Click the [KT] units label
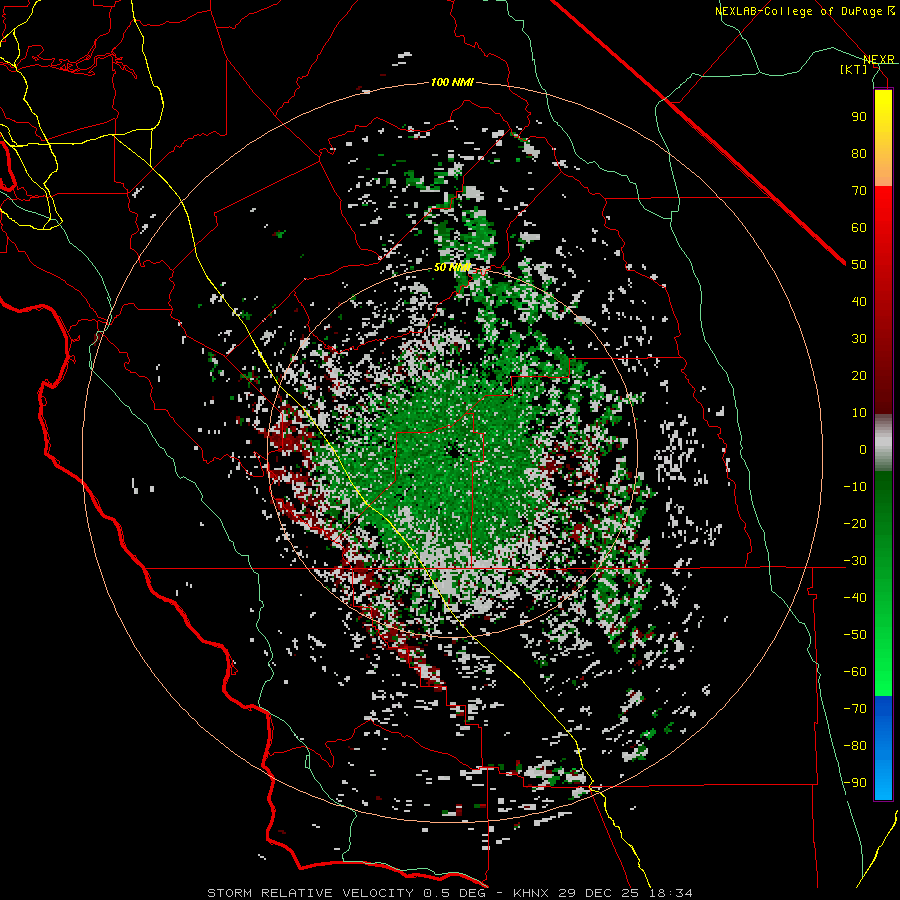The image size is (900, 900). click(x=854, y=69)
